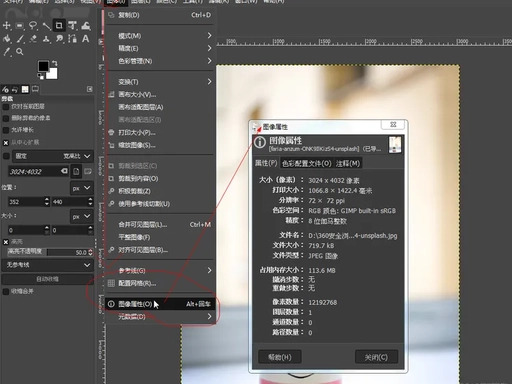This screenshot has height=384, width=512.
Task: Select the Paths tool
Action: [x=72, y=39]
